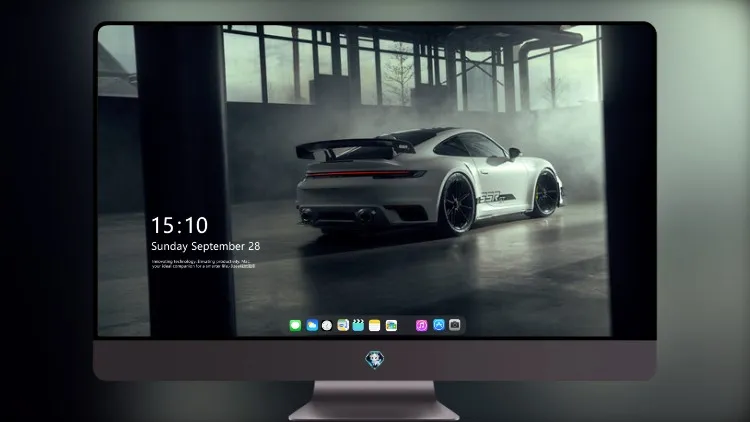
Task: Open the Maps app in the dock
Action: [x=343, y=325]
